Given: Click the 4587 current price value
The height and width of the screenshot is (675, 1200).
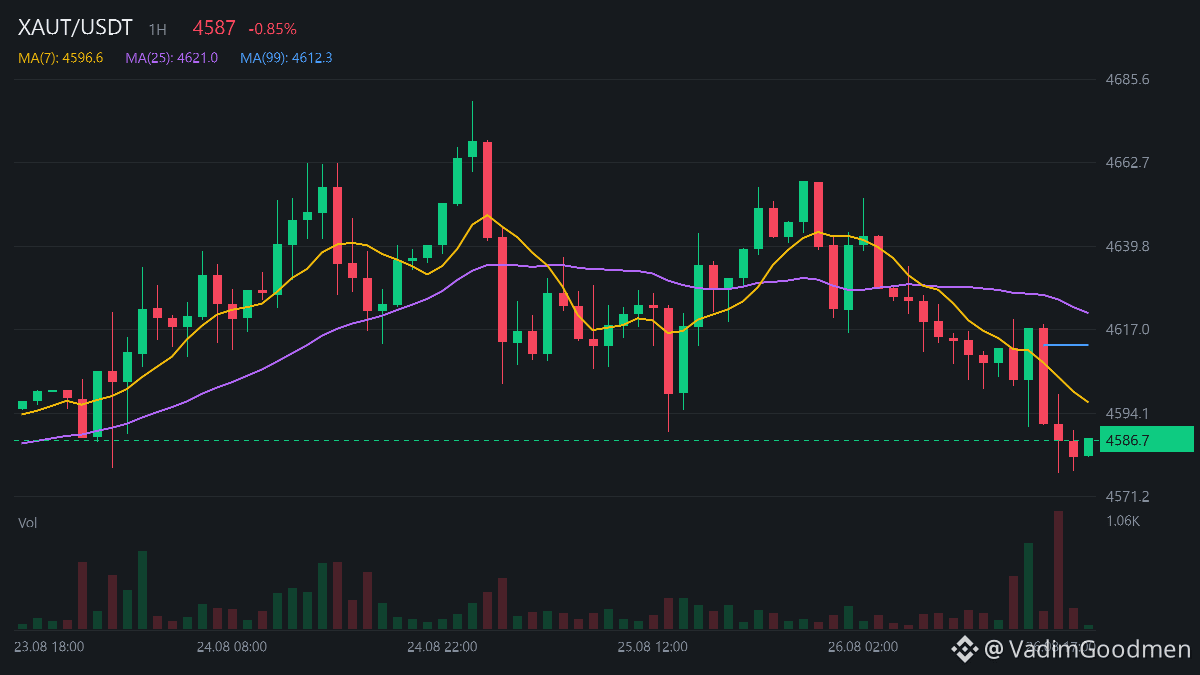Looking at the screenshot, I should click(214, 28).
